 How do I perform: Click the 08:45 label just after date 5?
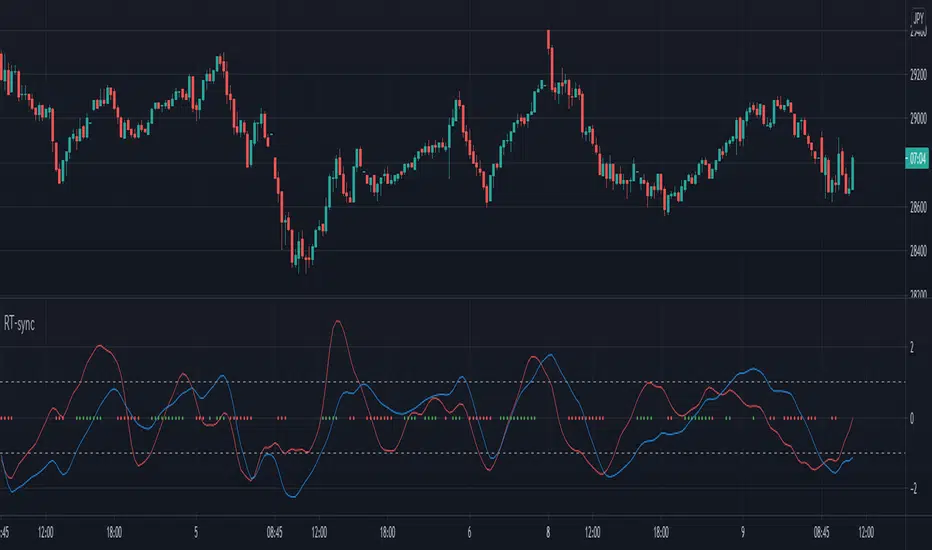(x=275, y=532)
